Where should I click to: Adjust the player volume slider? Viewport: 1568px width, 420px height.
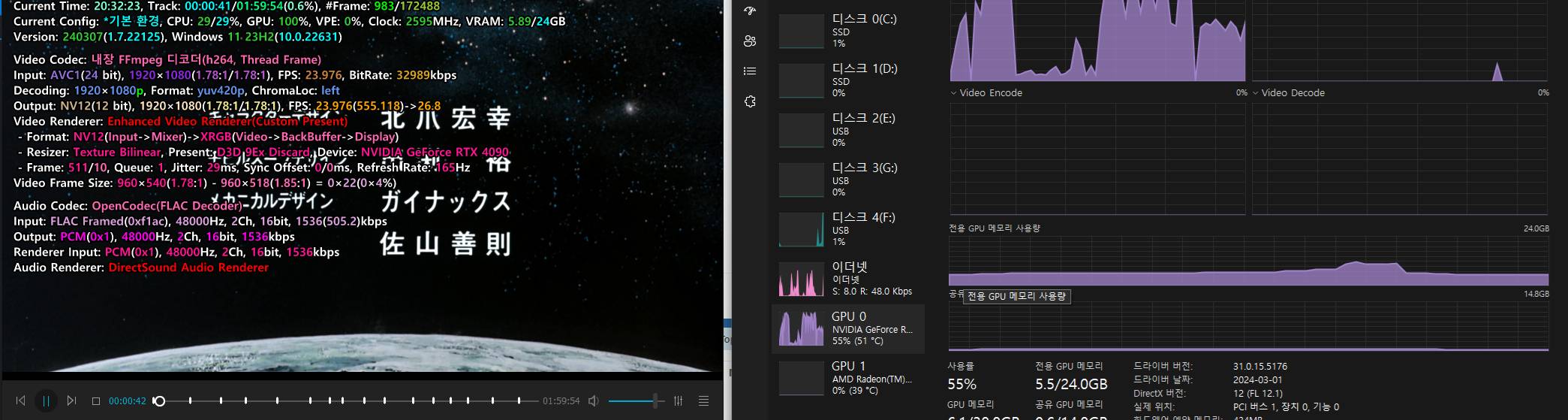[x=636, y=401]
